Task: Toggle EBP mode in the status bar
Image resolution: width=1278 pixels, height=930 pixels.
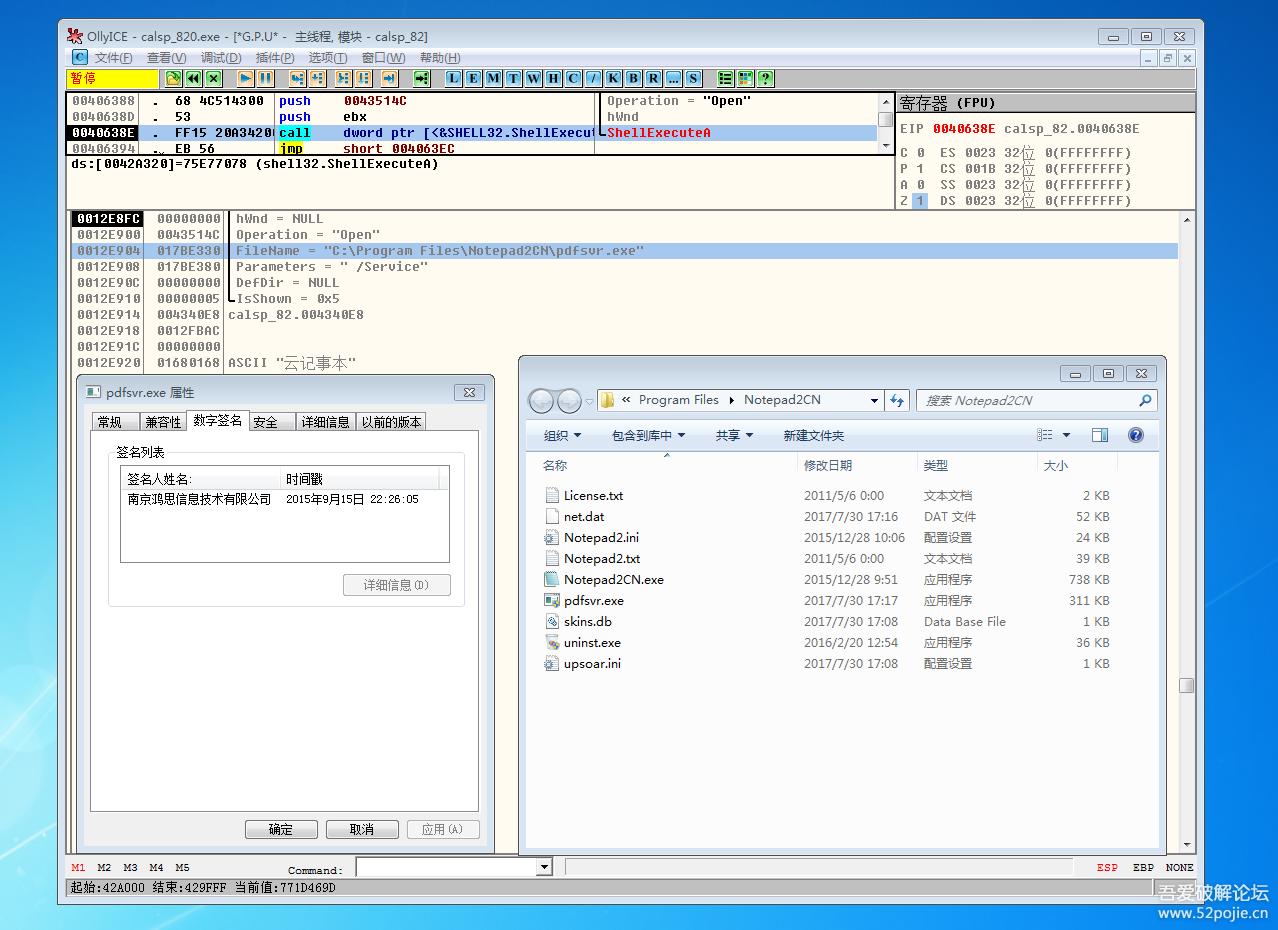Action: click(x=1143, y=867)
